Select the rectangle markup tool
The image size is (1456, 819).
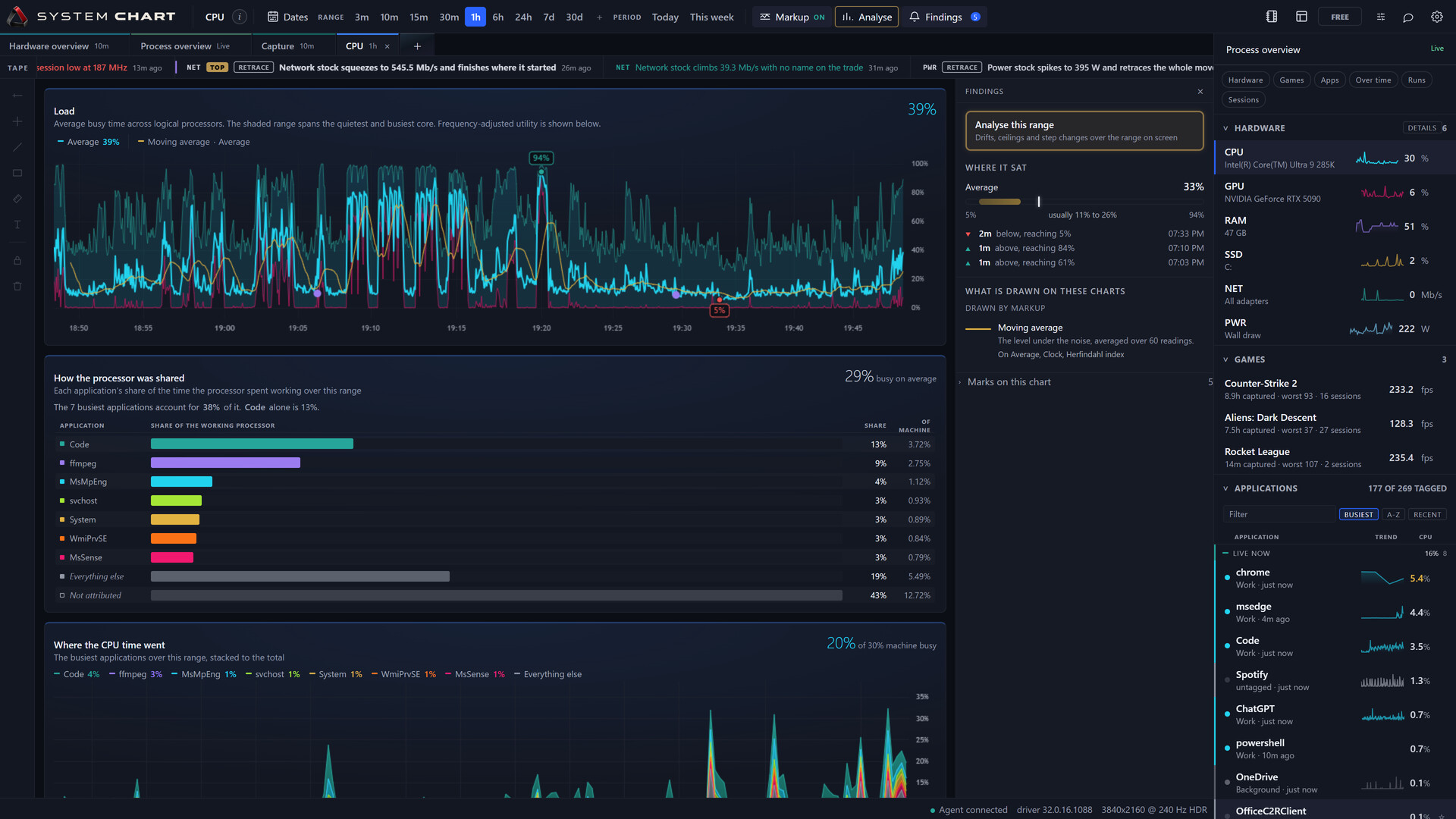pos(17,173)
